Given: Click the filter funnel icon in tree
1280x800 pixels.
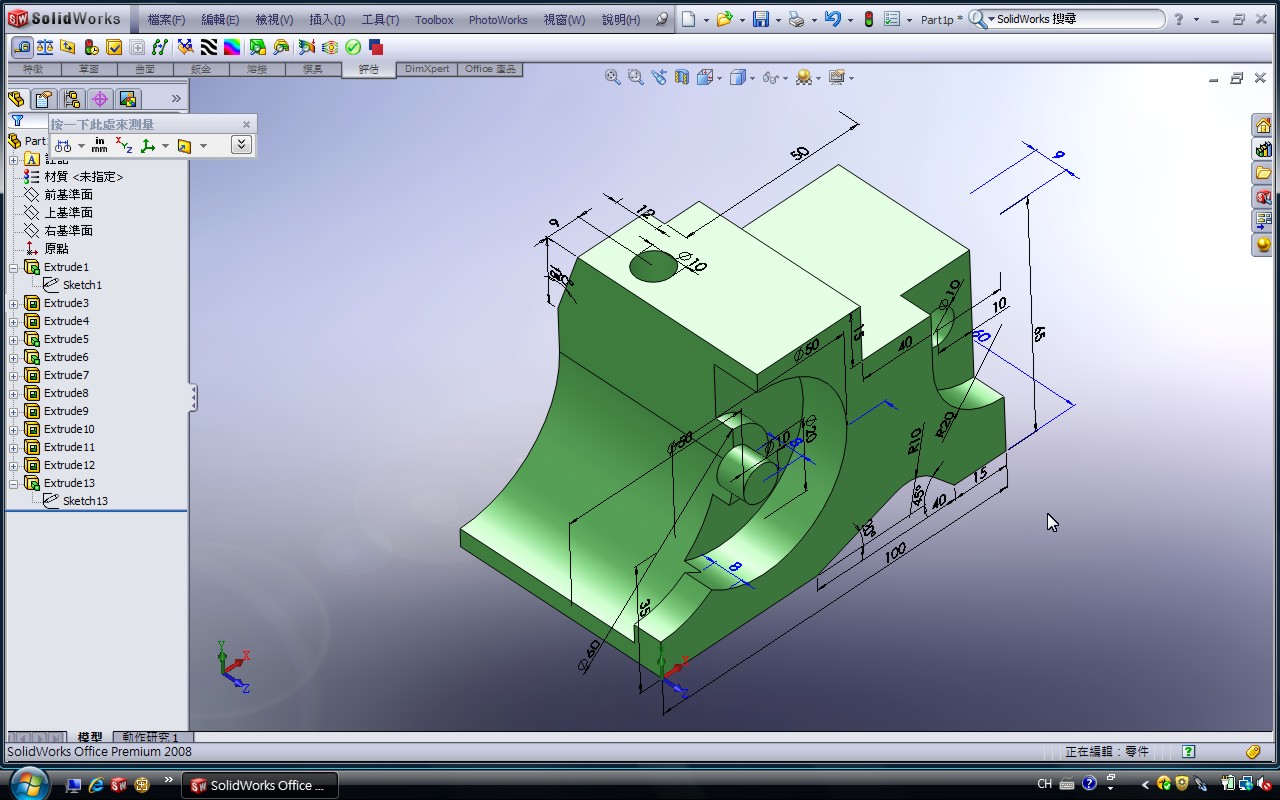Looking at the screenshot, I should point(17,120).
